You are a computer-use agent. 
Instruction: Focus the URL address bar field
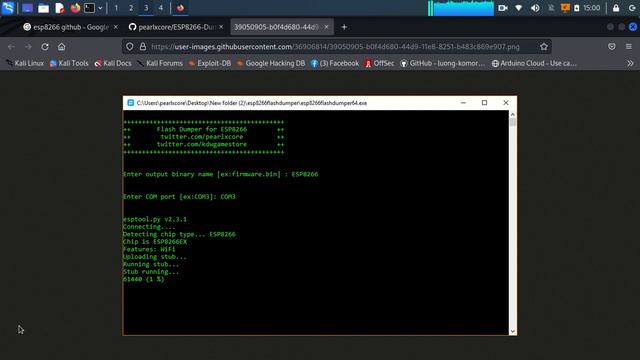click(x=337, y=47)
